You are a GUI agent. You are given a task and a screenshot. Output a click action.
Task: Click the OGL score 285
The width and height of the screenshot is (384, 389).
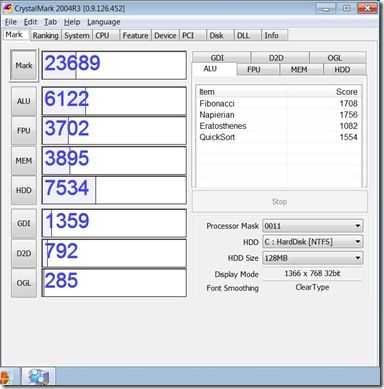[61, 280]
